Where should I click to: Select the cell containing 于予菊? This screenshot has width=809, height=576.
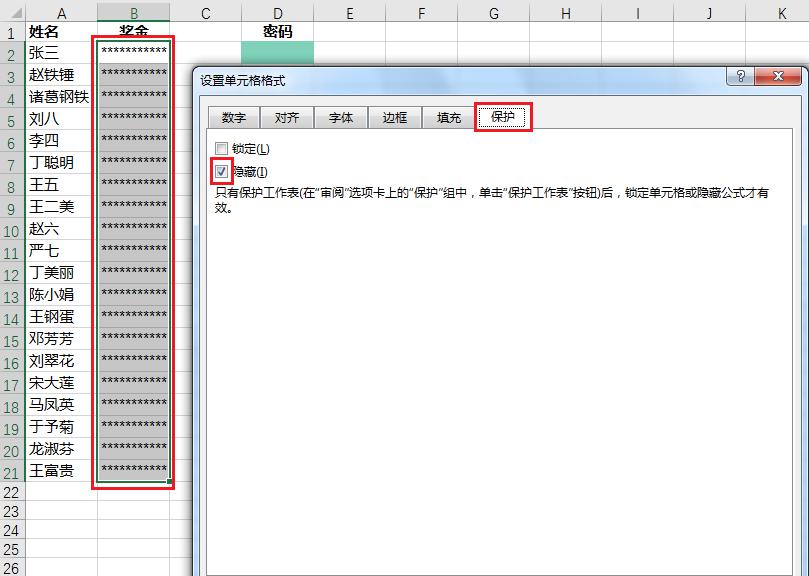click(x=61, y=427)
